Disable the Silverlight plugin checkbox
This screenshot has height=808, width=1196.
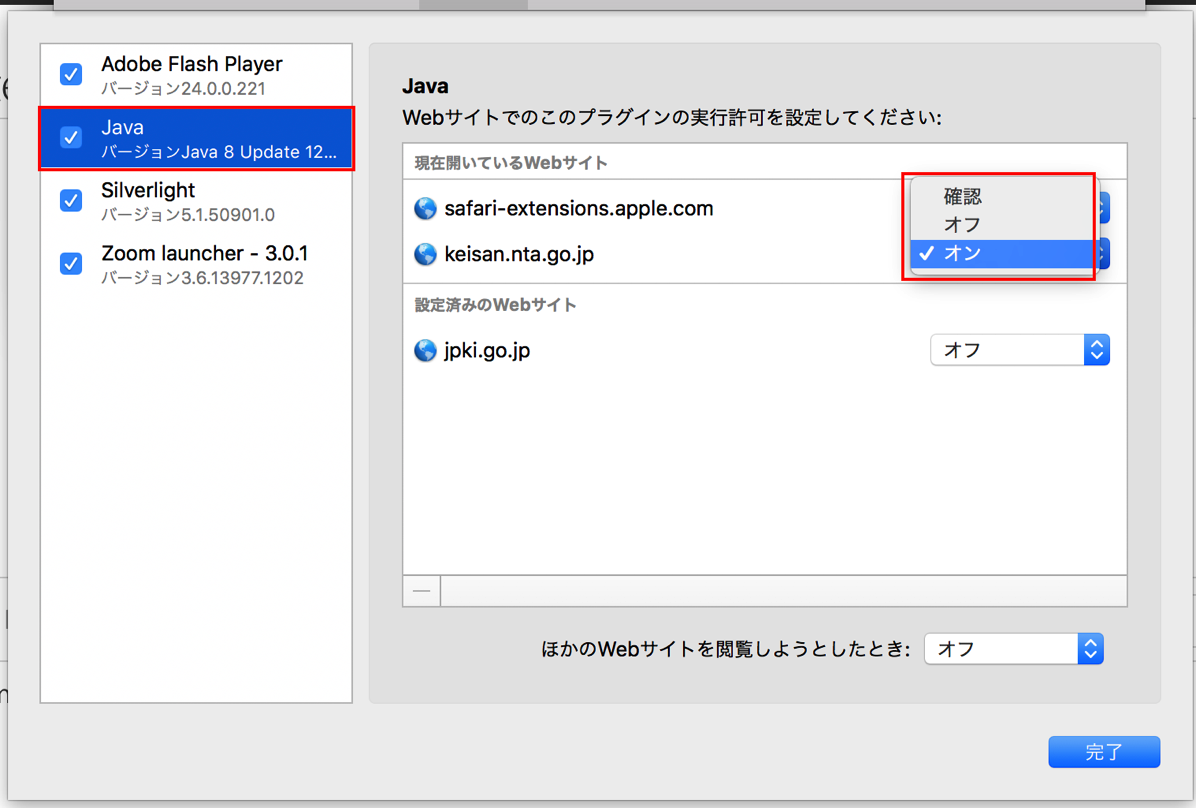(x=71, y=201)
